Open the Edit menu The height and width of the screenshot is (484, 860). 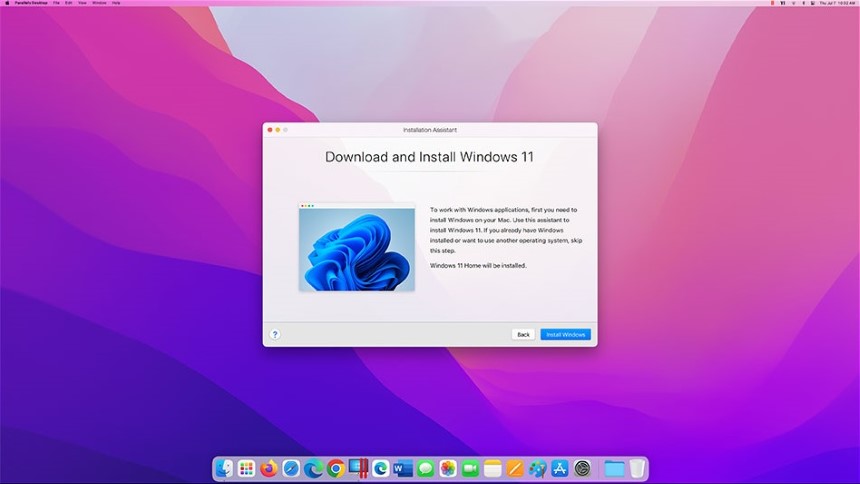click(69, 3)
